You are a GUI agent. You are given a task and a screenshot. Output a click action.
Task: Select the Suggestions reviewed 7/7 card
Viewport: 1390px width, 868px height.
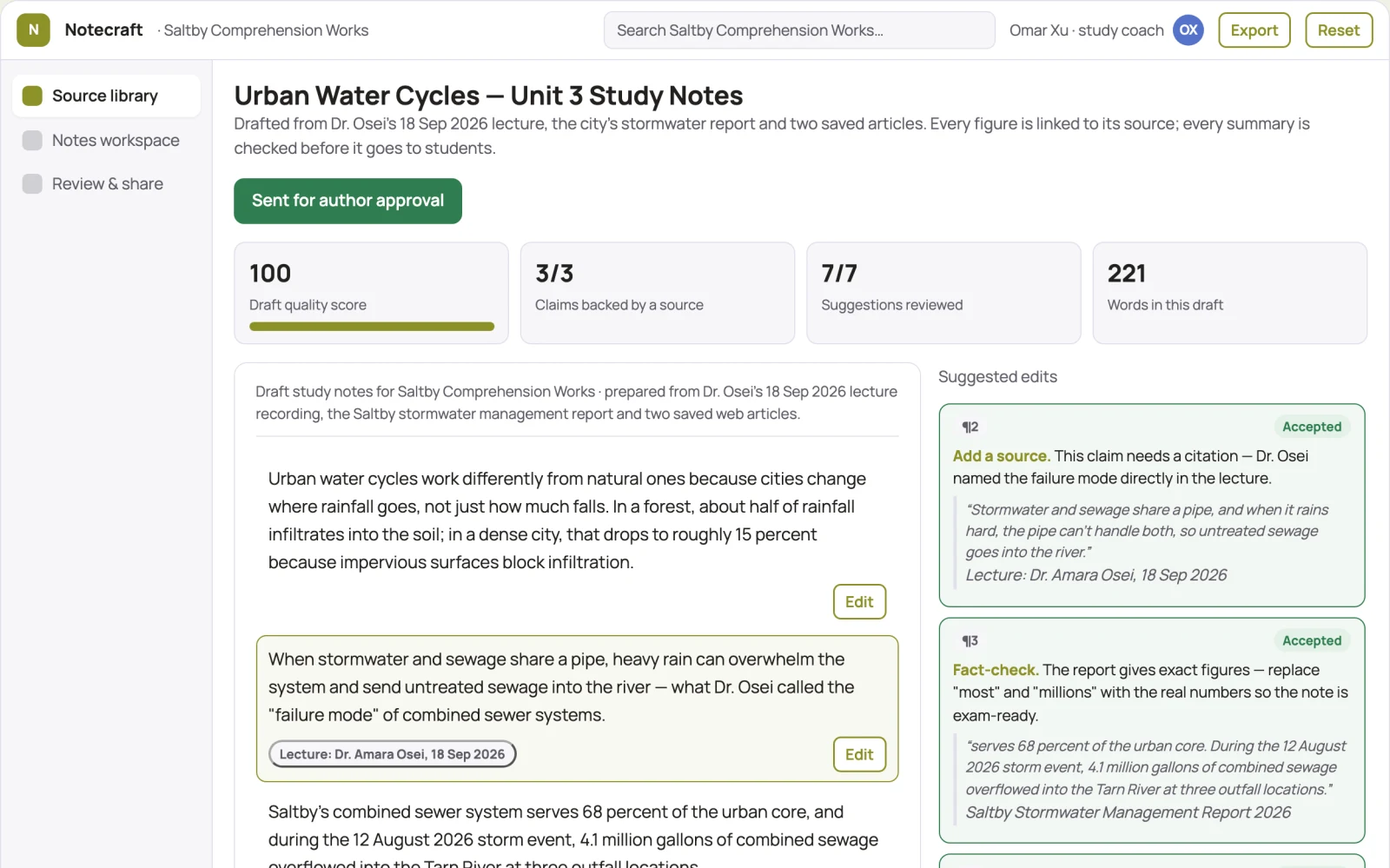point(943,293)
